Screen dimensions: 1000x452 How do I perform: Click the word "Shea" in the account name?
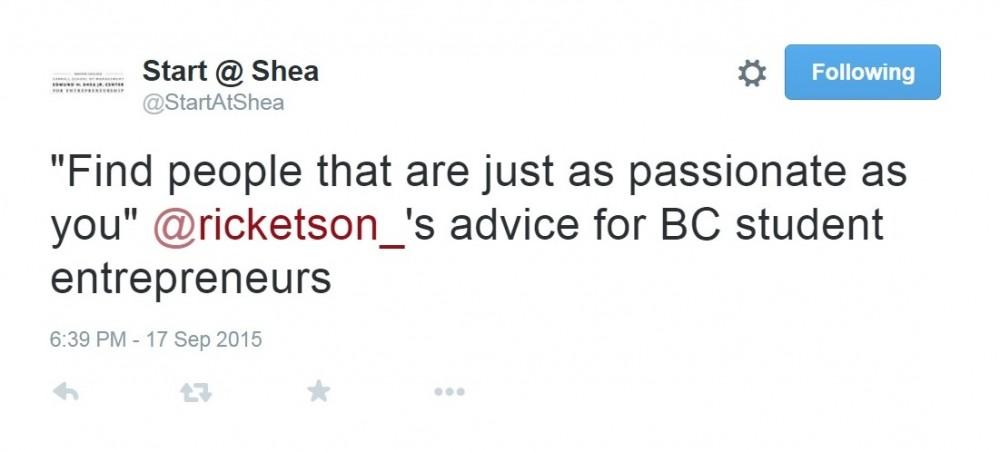point(285,71)
